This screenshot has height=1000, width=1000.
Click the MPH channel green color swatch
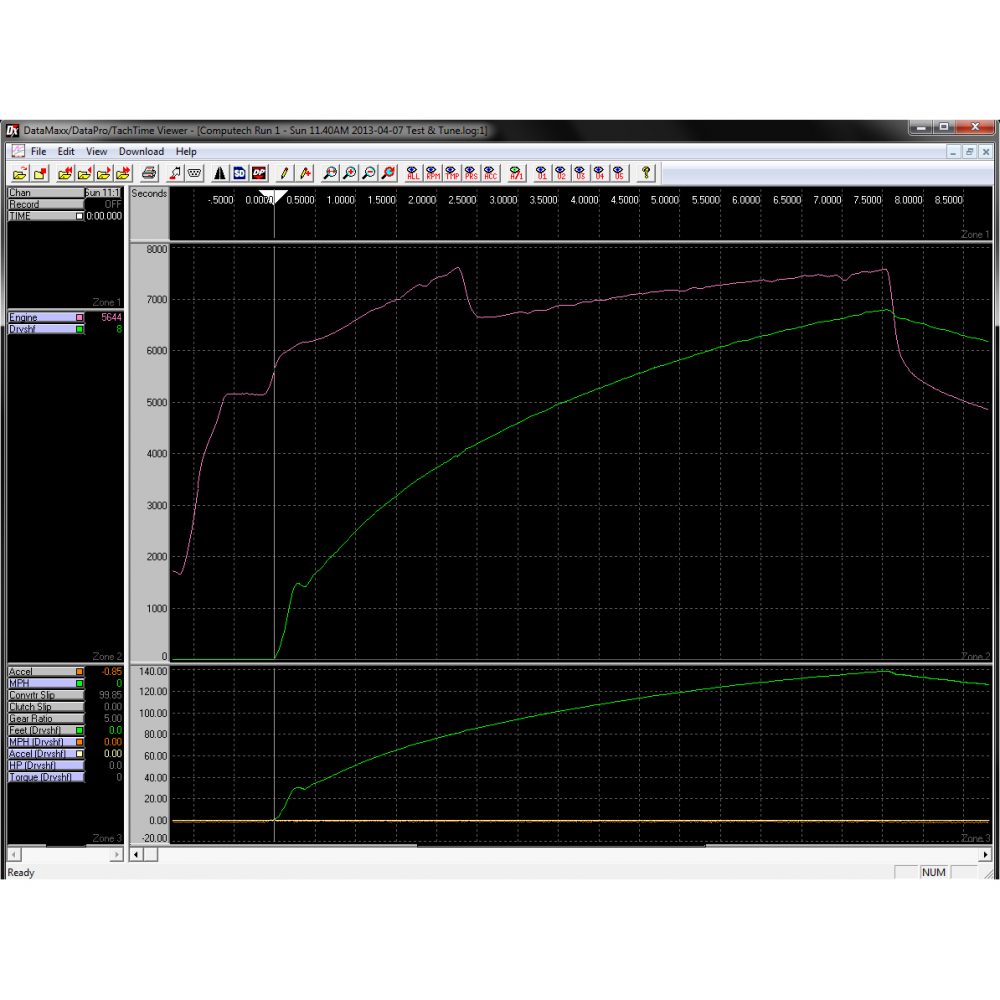[79, 683]
